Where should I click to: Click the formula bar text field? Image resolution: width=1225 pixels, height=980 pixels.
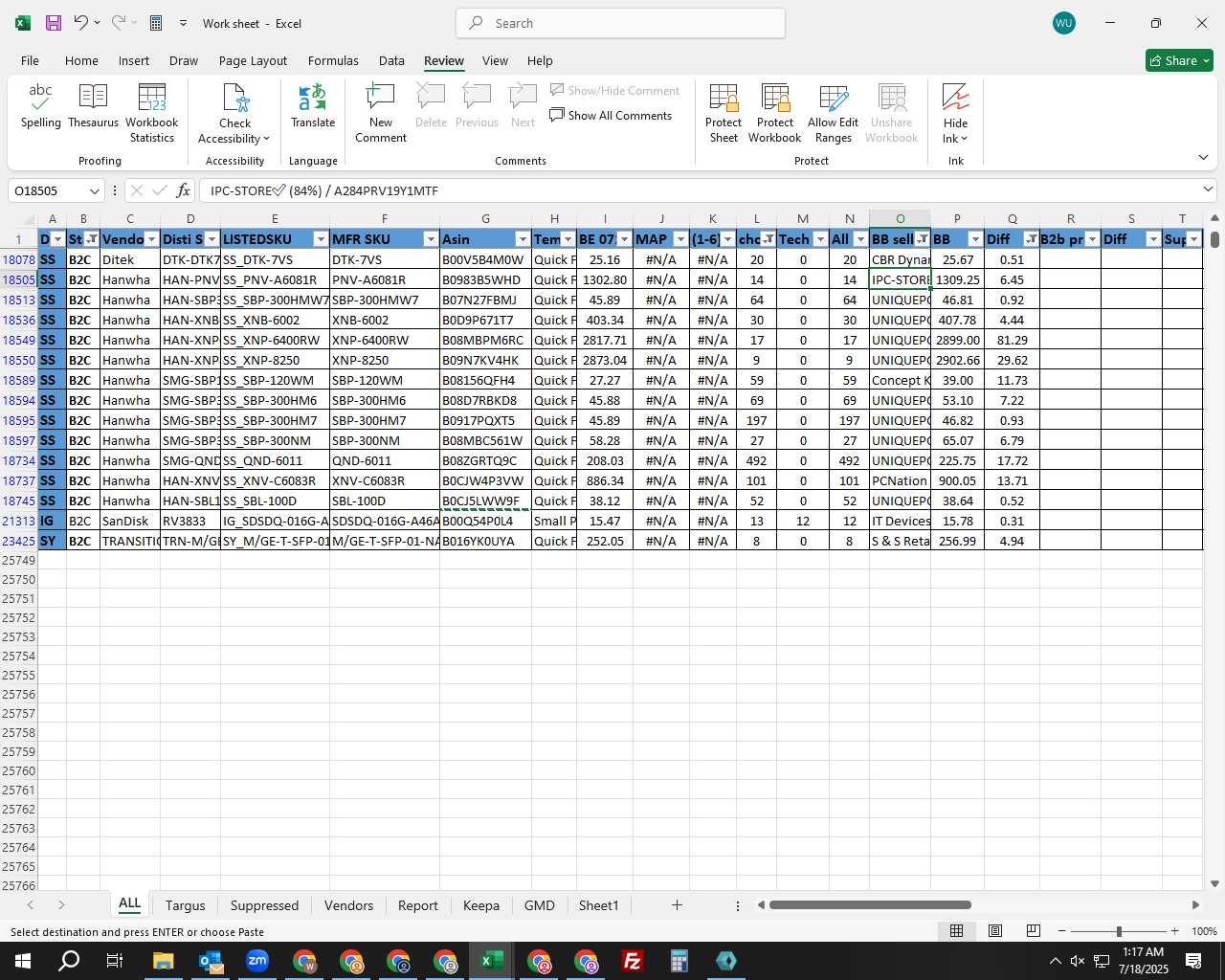[x=699, y=190]
